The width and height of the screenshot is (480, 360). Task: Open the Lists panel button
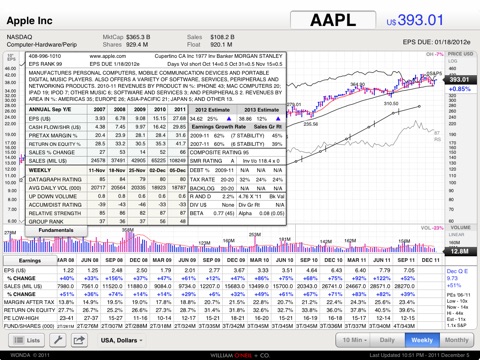(28, 340)
